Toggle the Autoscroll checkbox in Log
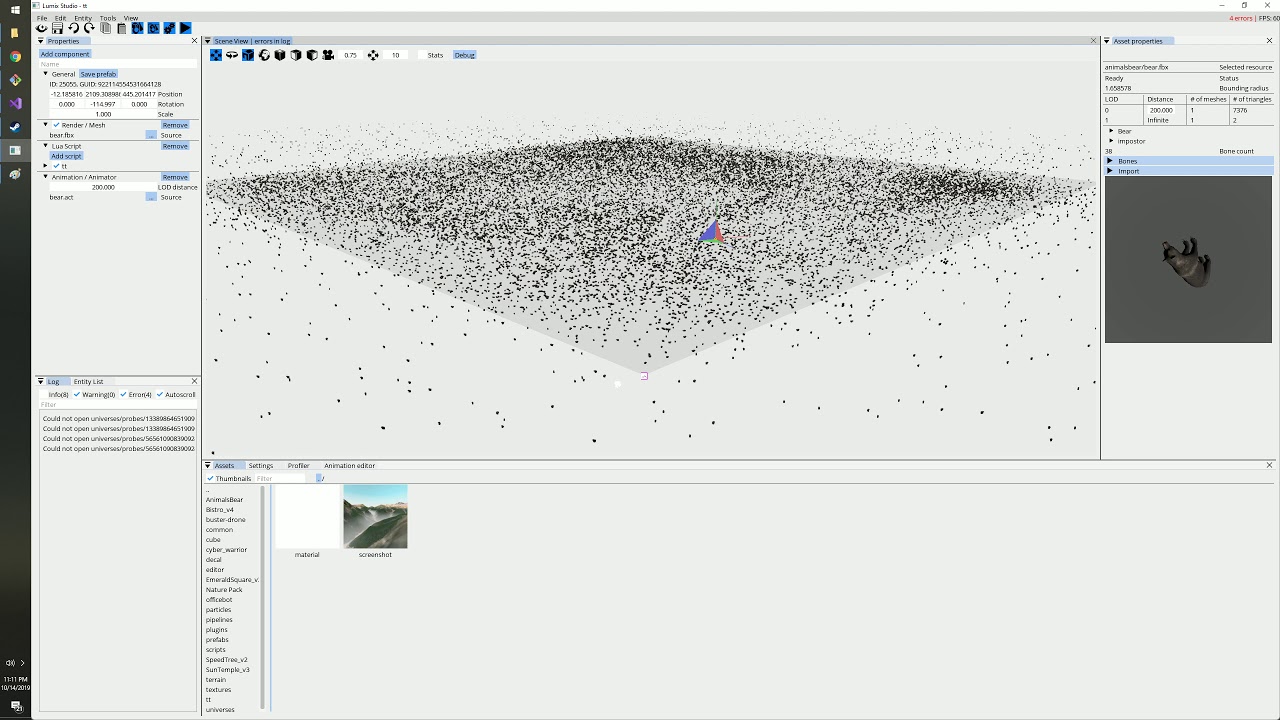1280x720 pixels. point(160,395)
